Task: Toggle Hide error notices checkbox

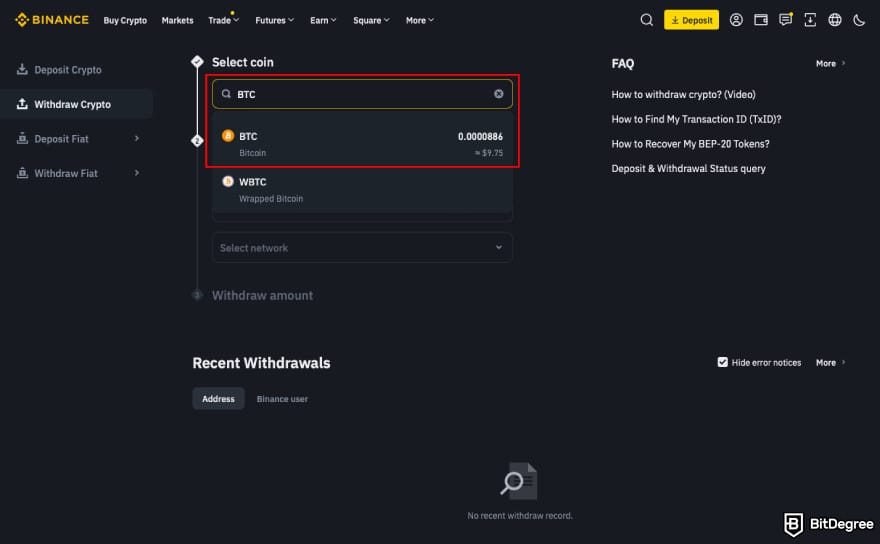Action: (722, 362)
